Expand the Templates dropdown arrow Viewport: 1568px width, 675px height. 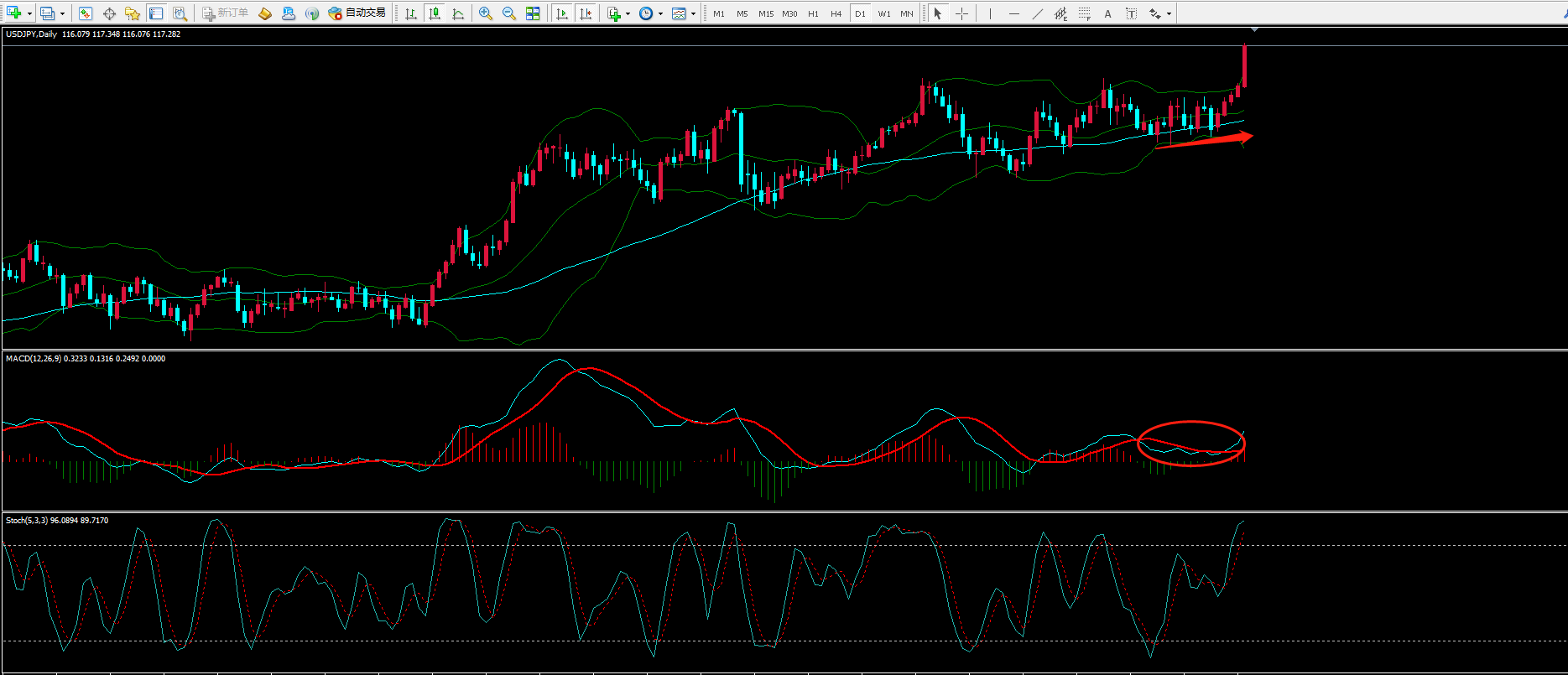tap(693, 14)
